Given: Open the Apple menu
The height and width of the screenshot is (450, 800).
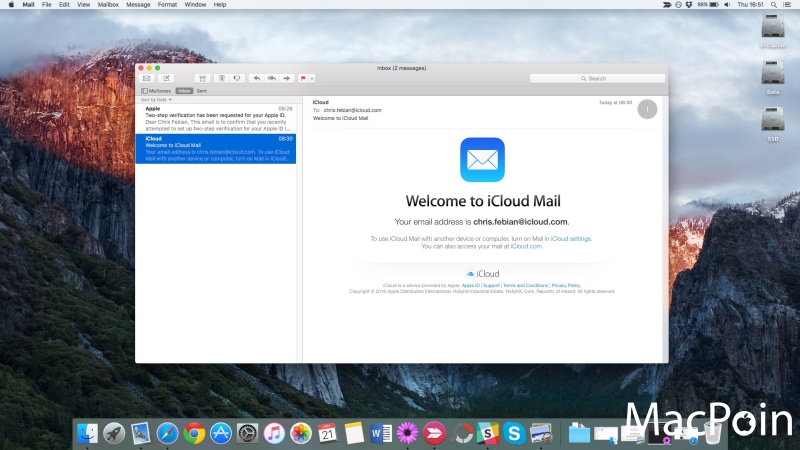Looking at the screenshot, I should (x=11, y=5).
